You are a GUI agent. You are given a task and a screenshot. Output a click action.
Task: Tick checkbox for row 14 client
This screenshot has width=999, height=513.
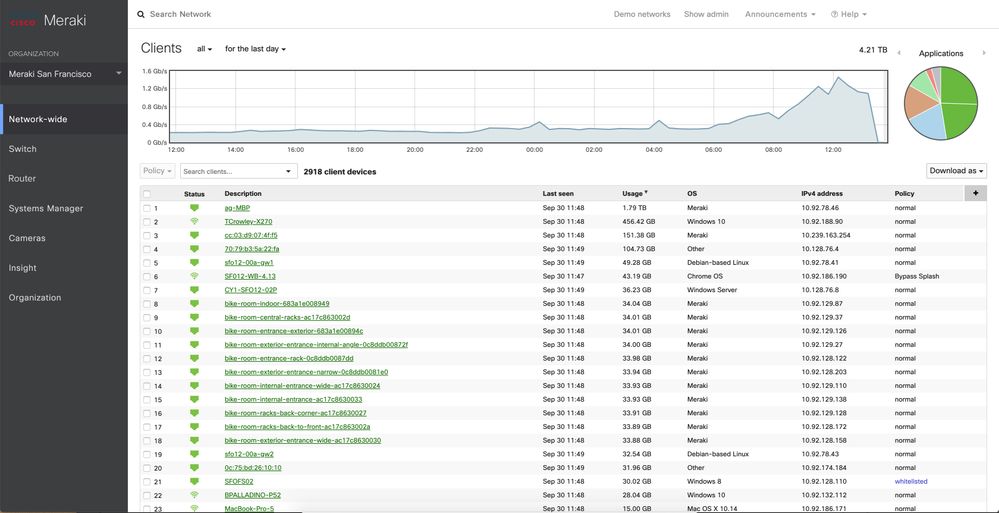click(147, 386)
